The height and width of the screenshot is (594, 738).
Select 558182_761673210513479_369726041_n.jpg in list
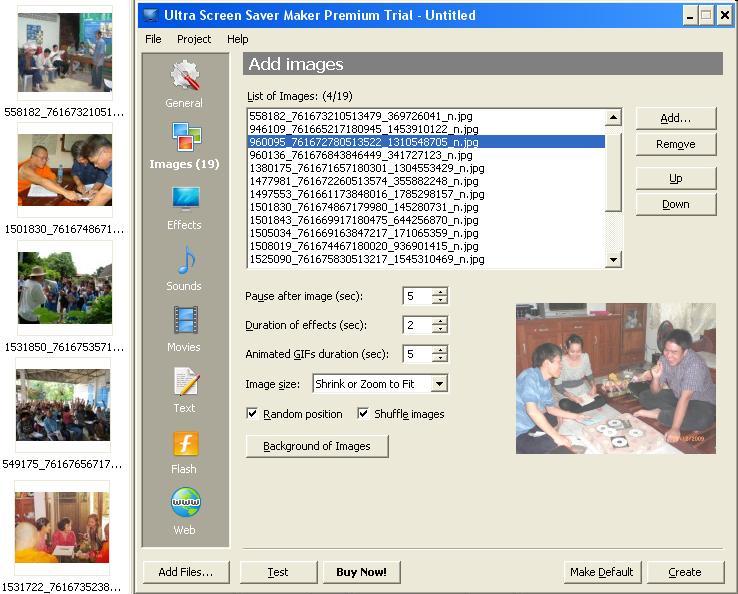426,116
